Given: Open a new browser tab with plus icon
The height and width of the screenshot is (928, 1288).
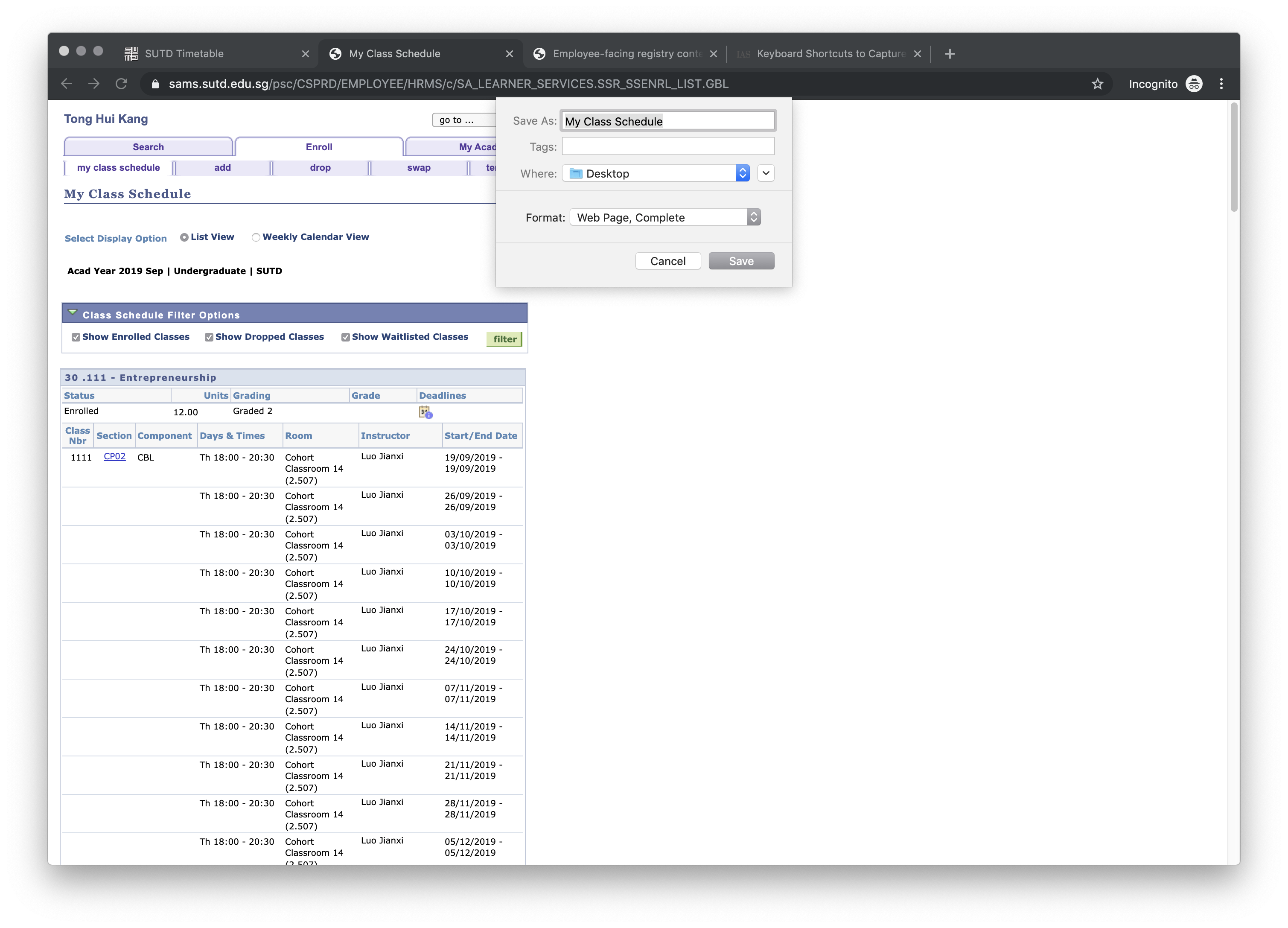Looking at the screenshot, I should tap(950, 54).
